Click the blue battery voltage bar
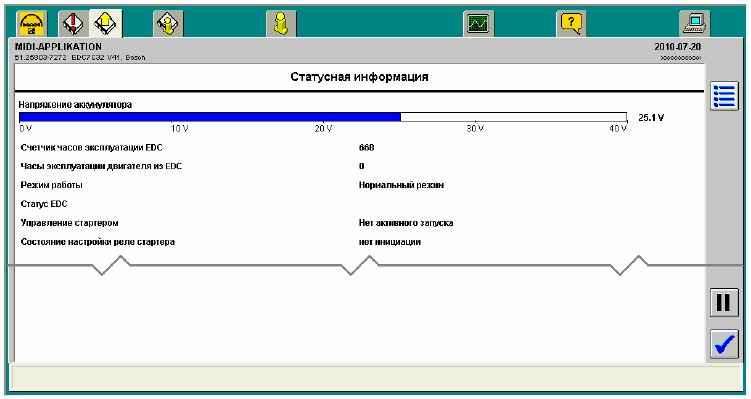 pyautogui.click(x=210, y=117)
